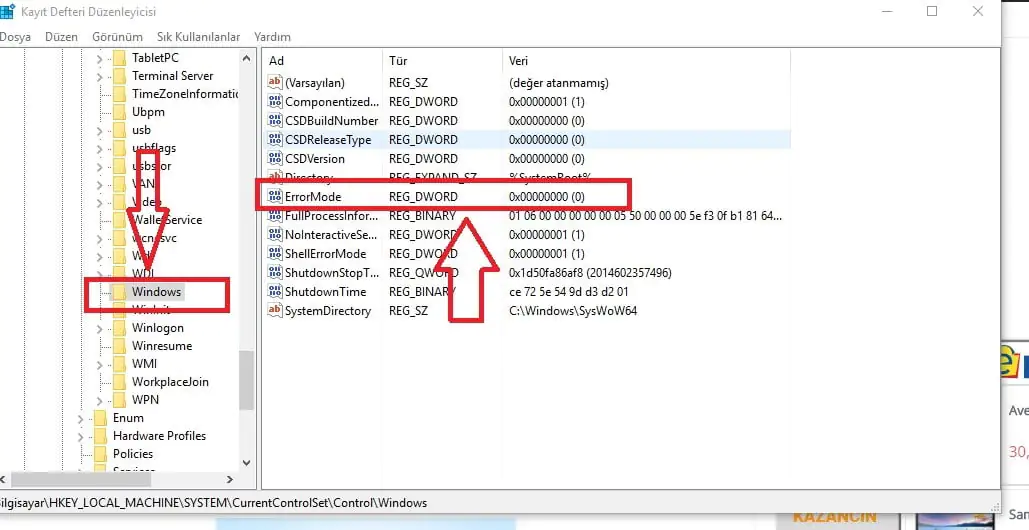
Task: Click the (Varsayılan) default string icon
Action: click(x=276, y=83)
